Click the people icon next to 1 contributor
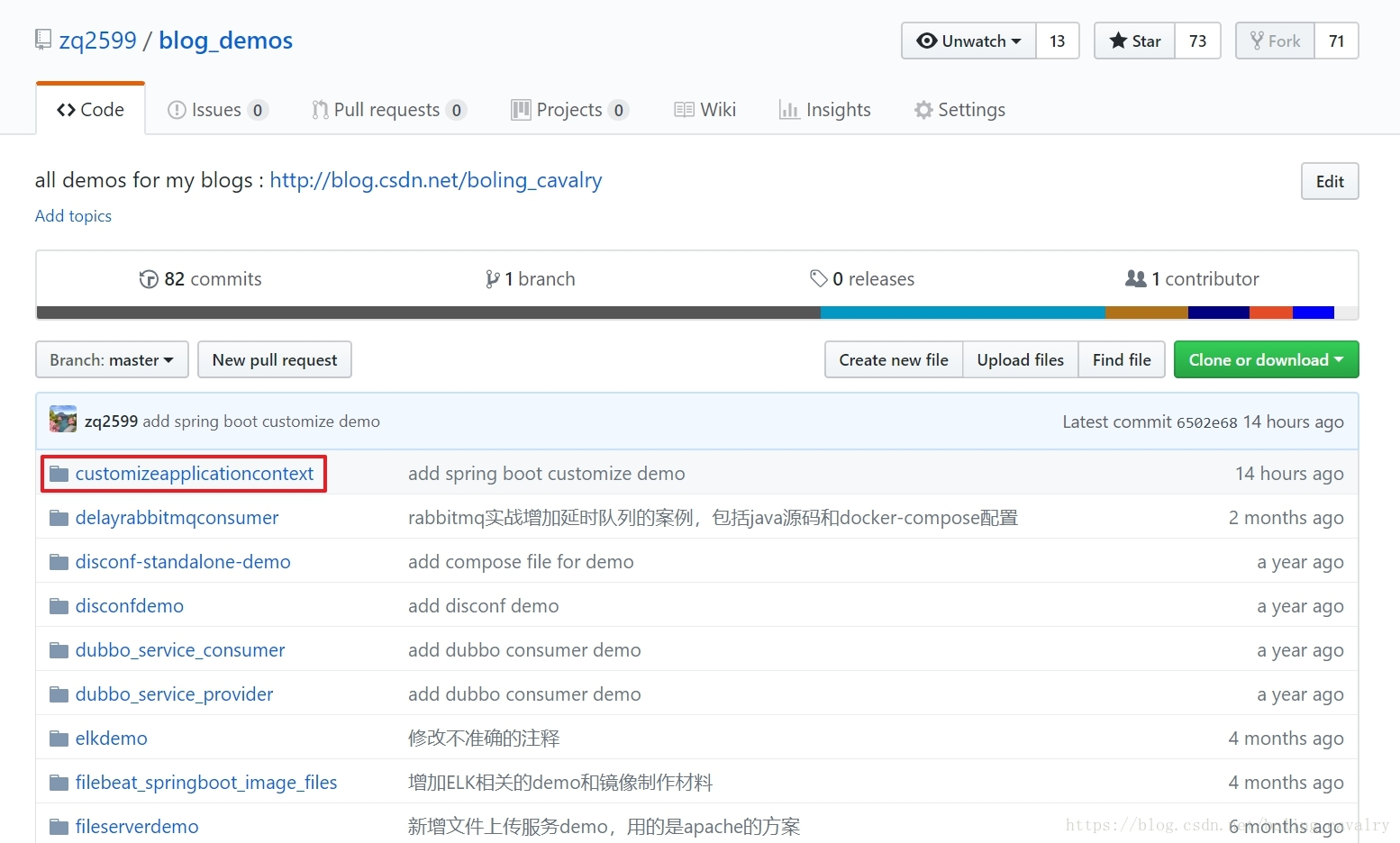This screenshot has height=843, width=1400. pos(1135,278)
